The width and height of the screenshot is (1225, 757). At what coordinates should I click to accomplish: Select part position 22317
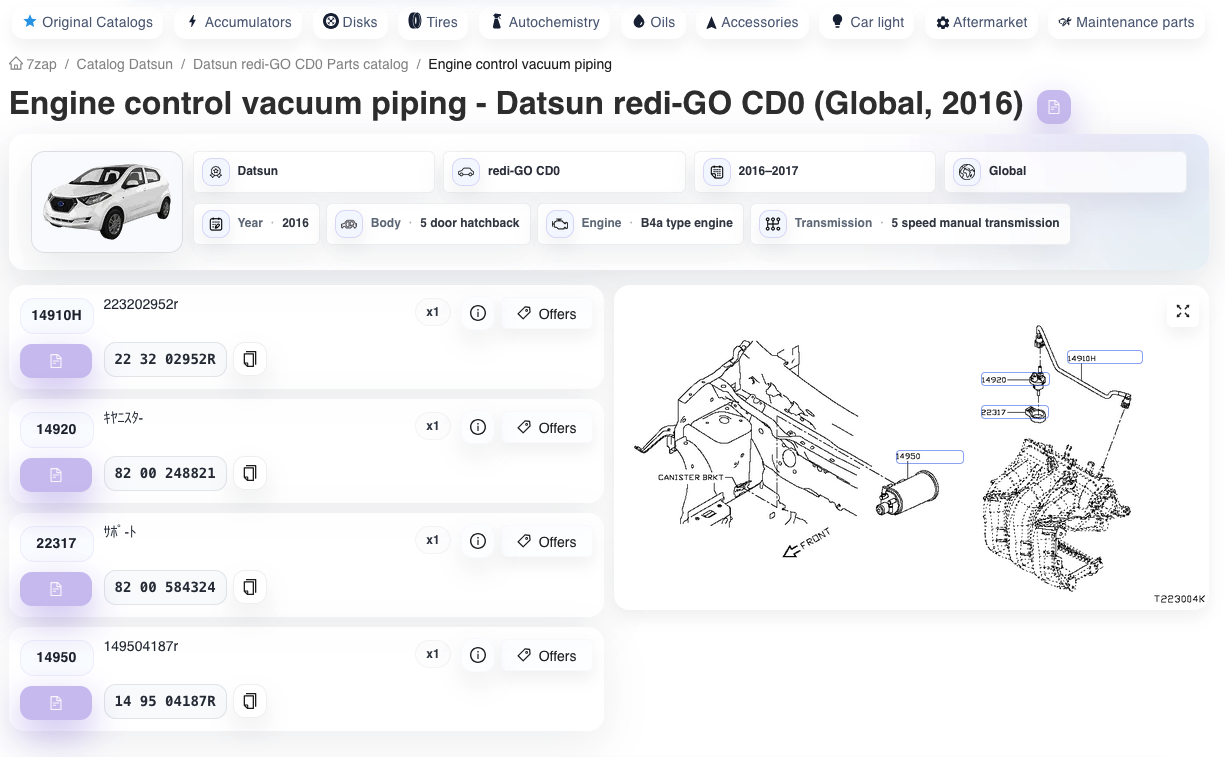click(56, 543)
